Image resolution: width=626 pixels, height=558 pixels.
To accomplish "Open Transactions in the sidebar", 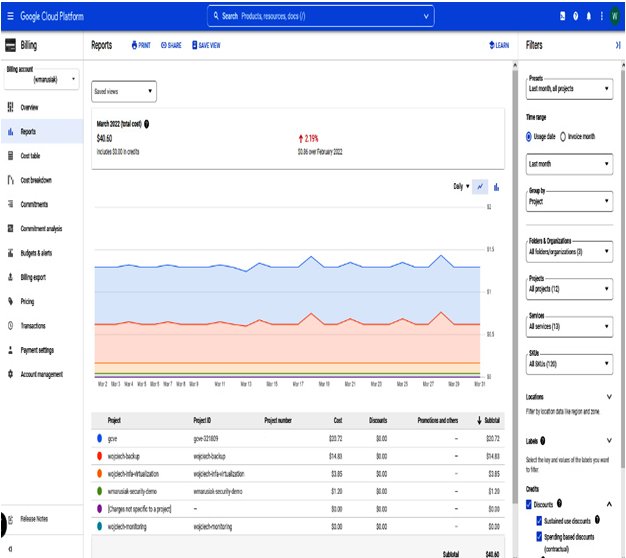I will [x=42, y=325].
